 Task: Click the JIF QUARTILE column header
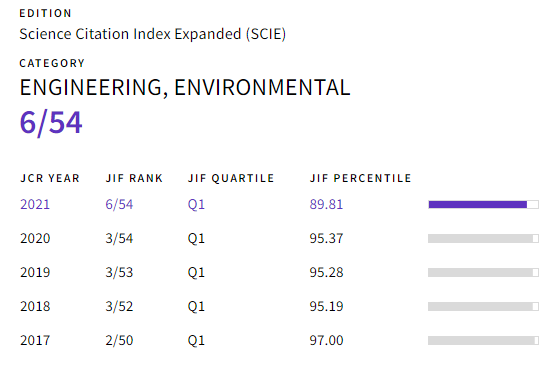pos(231,178)
